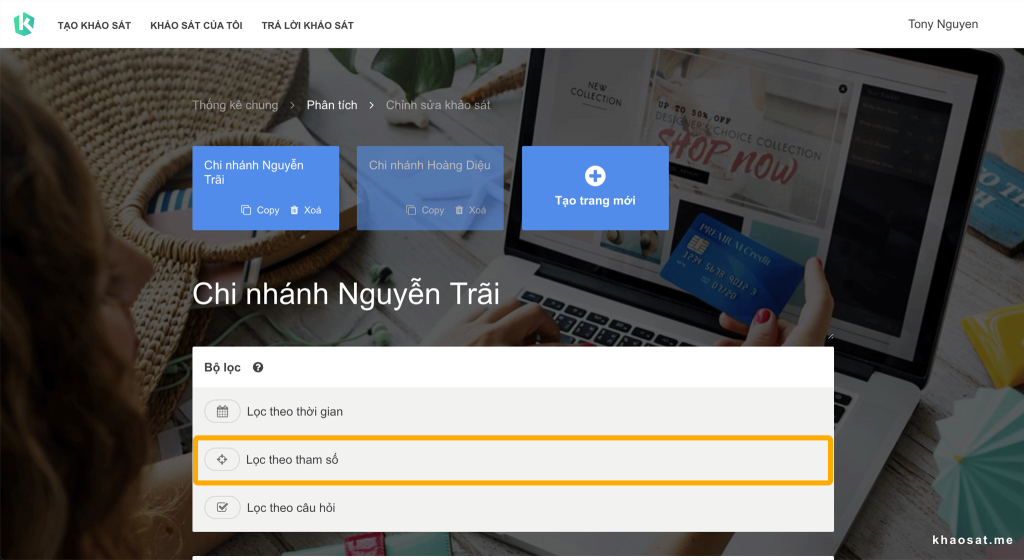Click the green khaosat.me logo icon

pyautogui.click(x=24, y=24)
